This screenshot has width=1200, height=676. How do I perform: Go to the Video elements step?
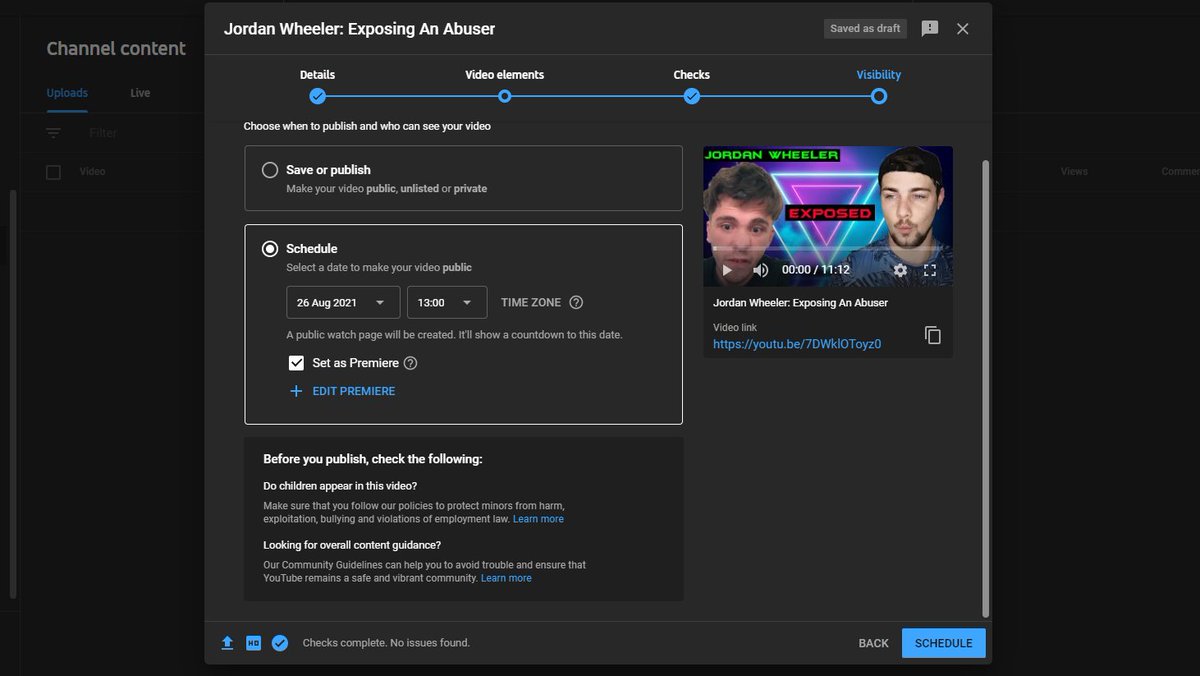click(x=505, y=87)
